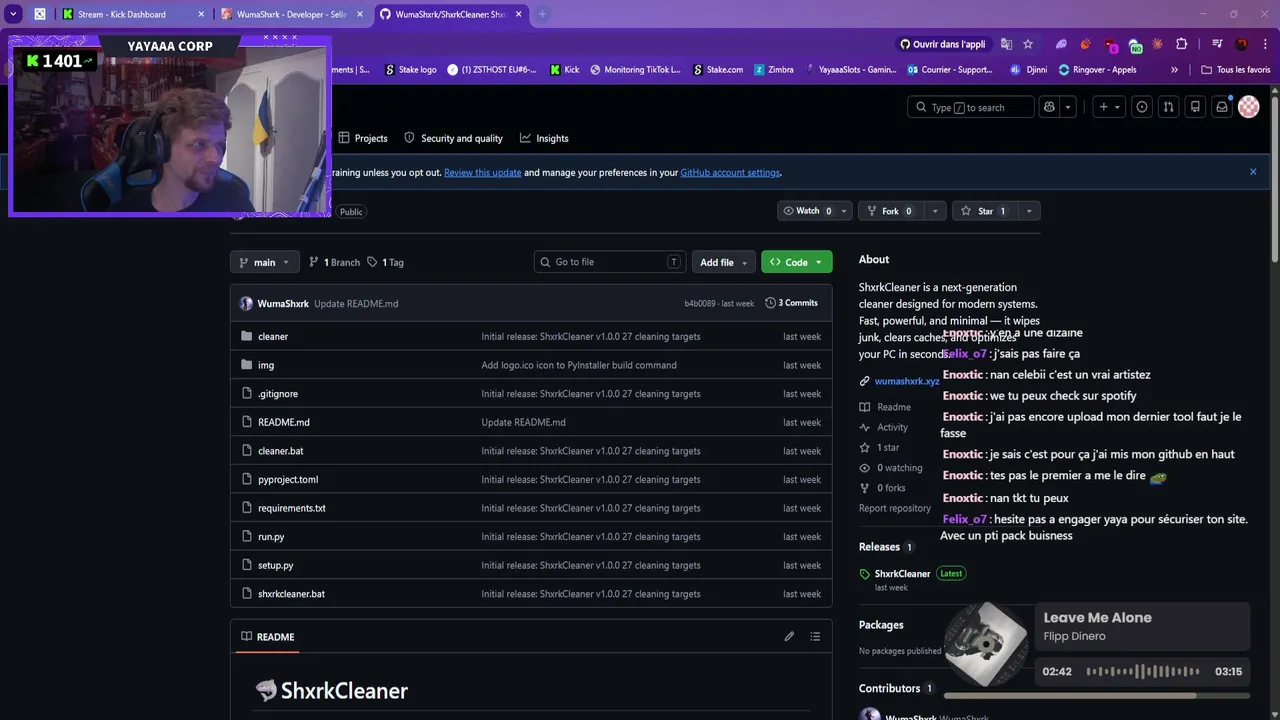This screenshot has height=720, width=1280.
Task: Bookmark page with the star icon
Action: [1028, 44]
